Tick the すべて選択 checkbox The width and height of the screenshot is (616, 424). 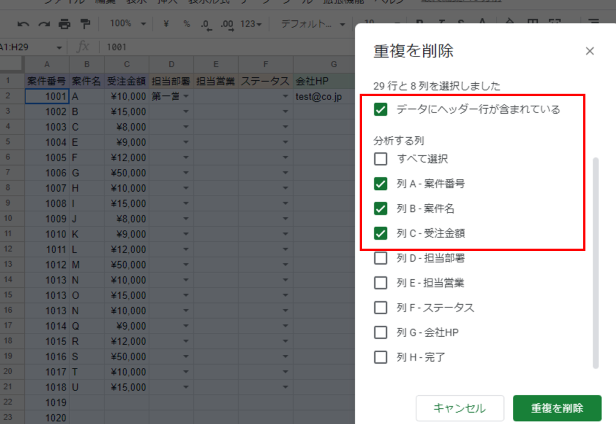click(x=380, y=159)
